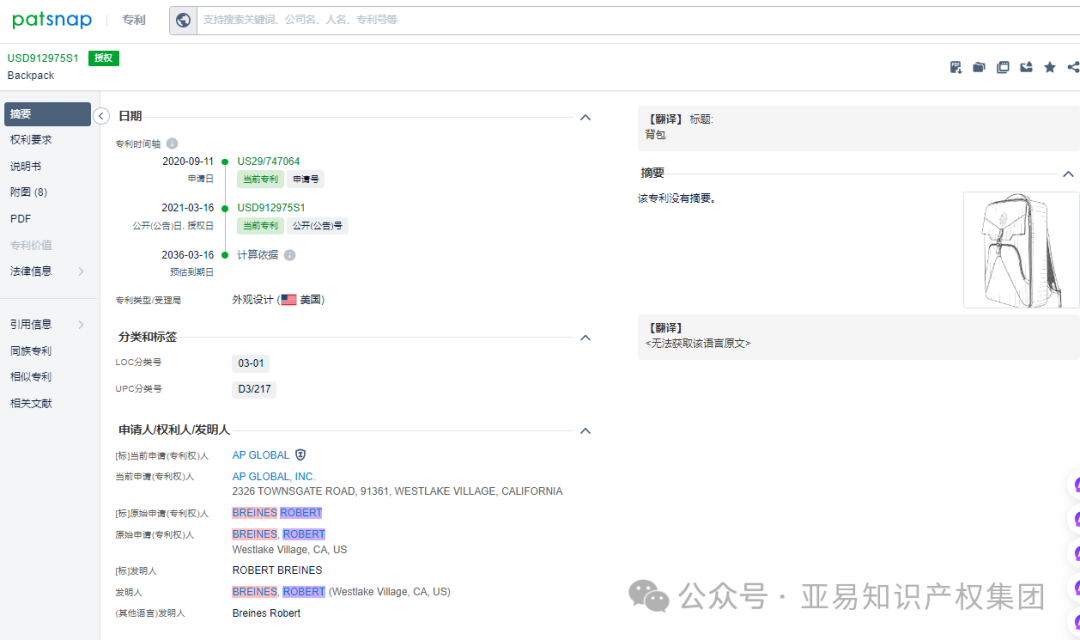Open the copy pages icon
Screen dimensions: 1080x640
coord(1003,66)
